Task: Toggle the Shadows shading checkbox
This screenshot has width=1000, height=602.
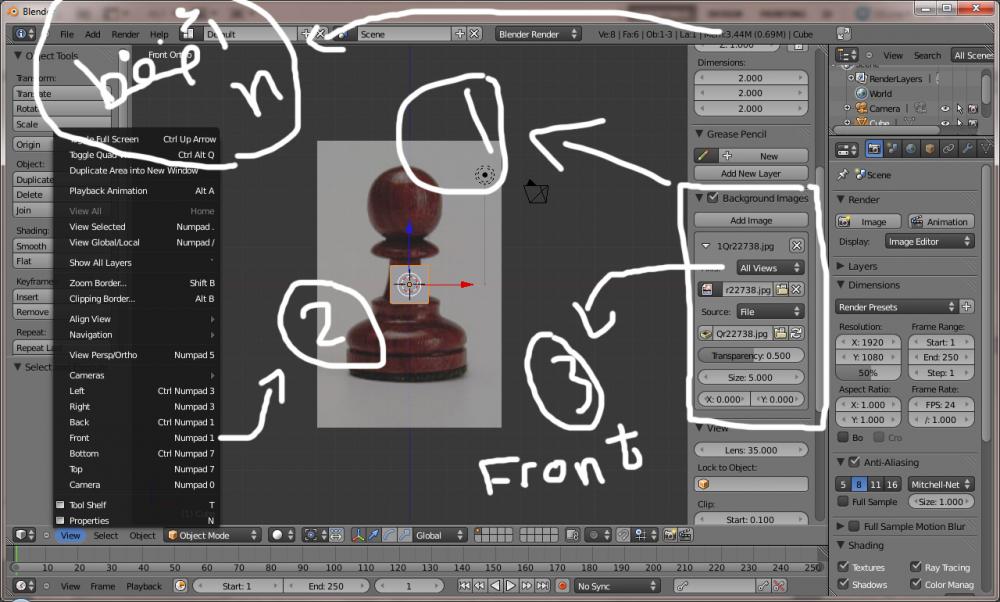Action: (x=843, y=584)
